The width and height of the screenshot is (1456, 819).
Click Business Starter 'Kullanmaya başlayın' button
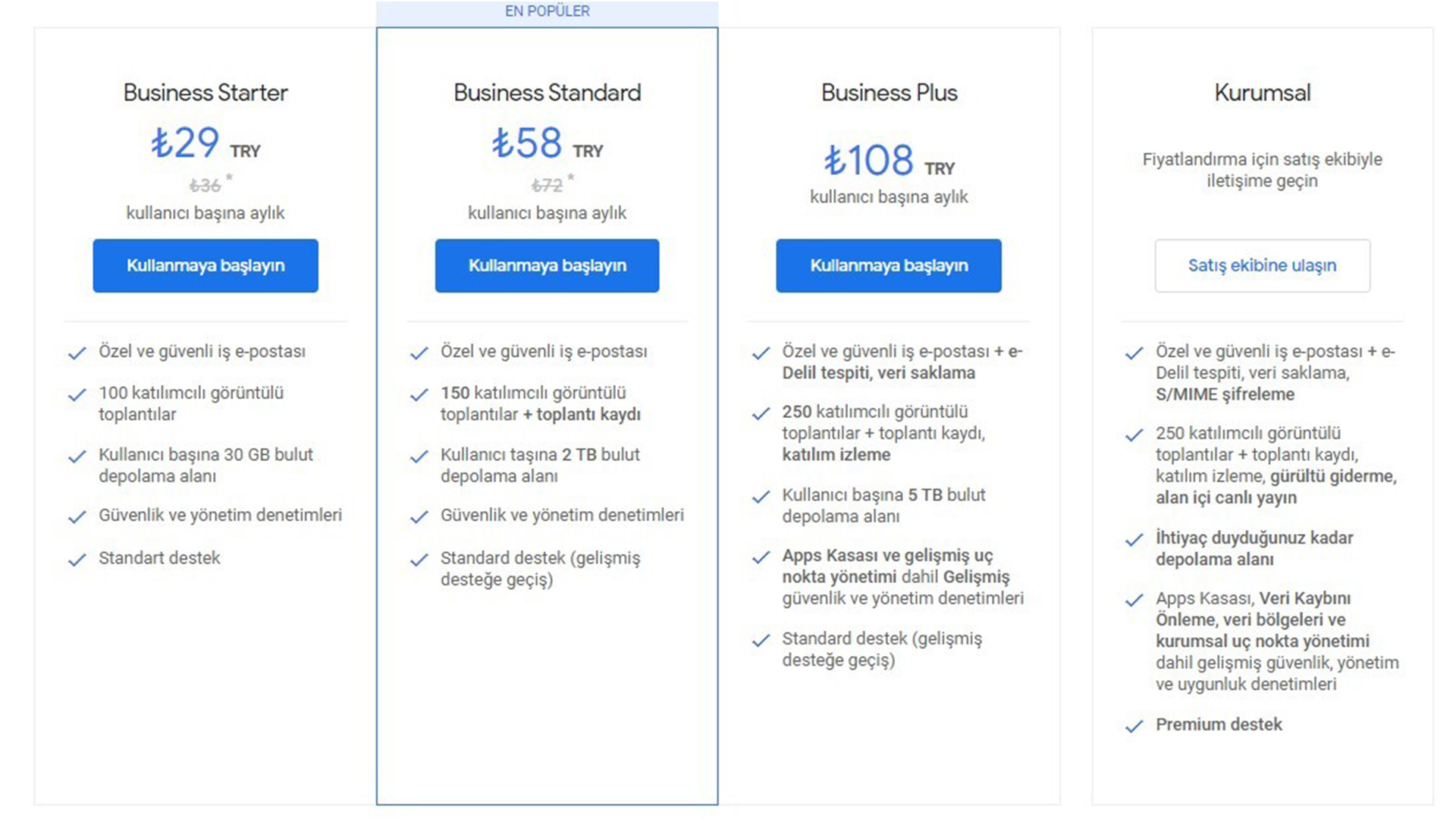click(x=206, y=265)
